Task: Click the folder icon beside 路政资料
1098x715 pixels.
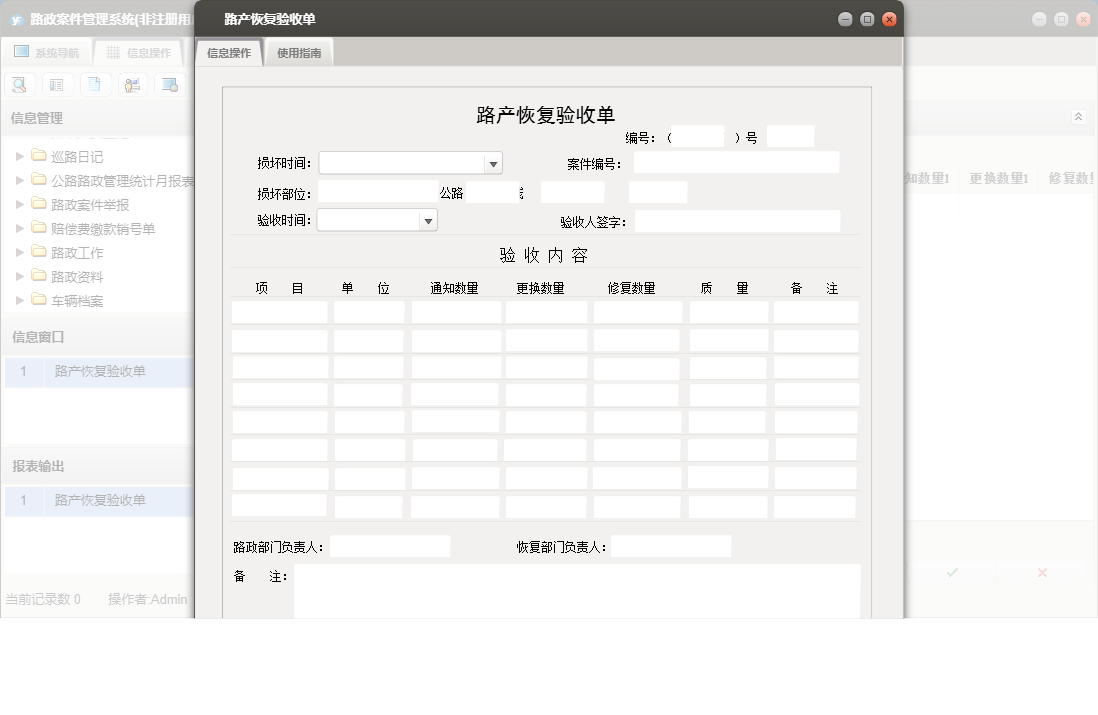Action: pos(39,276)
